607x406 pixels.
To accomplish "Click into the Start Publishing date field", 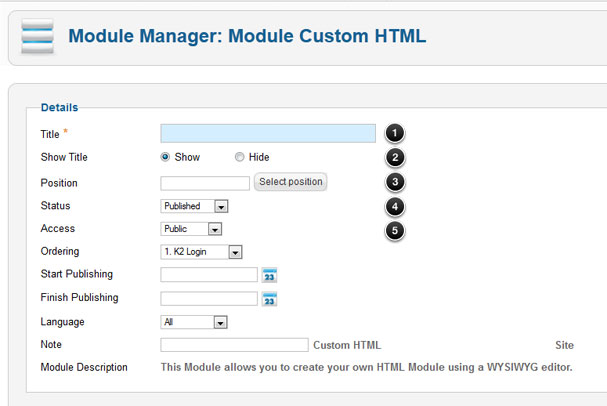I will pyautogui.click(x=209, y=275).
